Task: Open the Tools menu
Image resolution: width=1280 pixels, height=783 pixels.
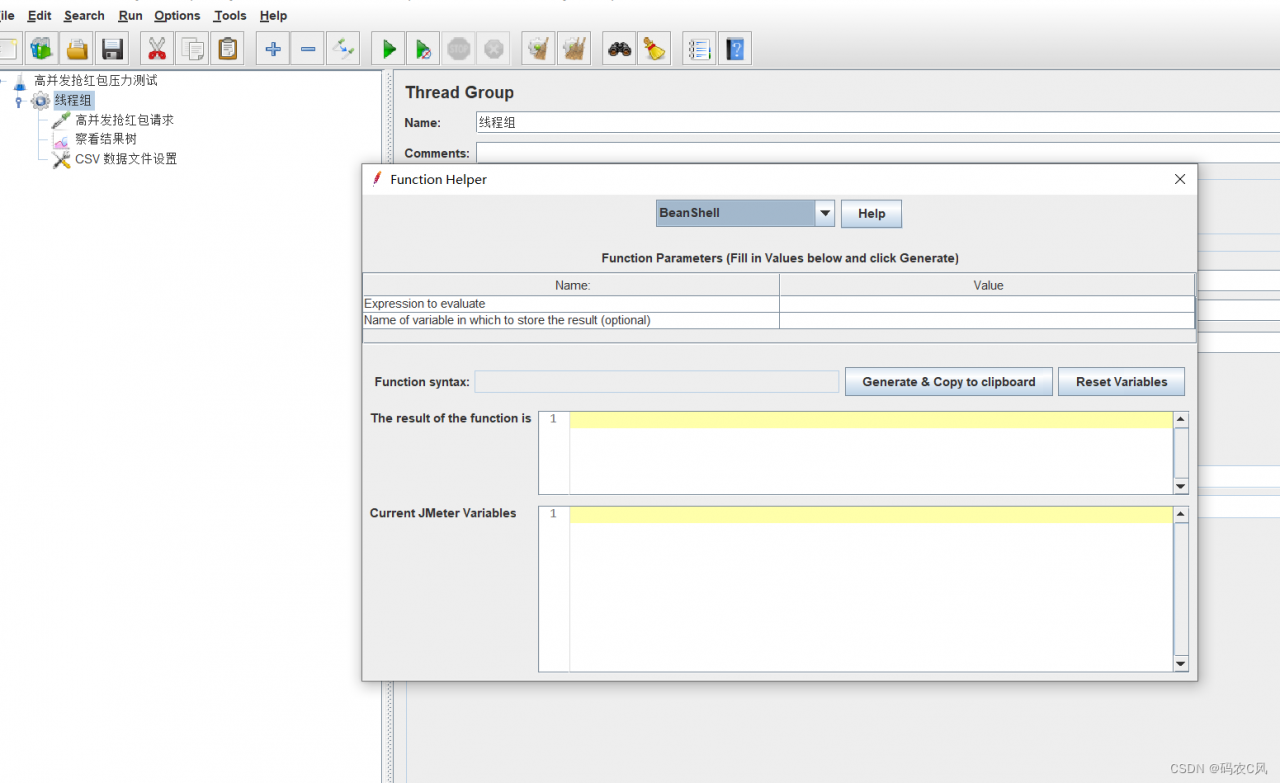Action: 230,15
